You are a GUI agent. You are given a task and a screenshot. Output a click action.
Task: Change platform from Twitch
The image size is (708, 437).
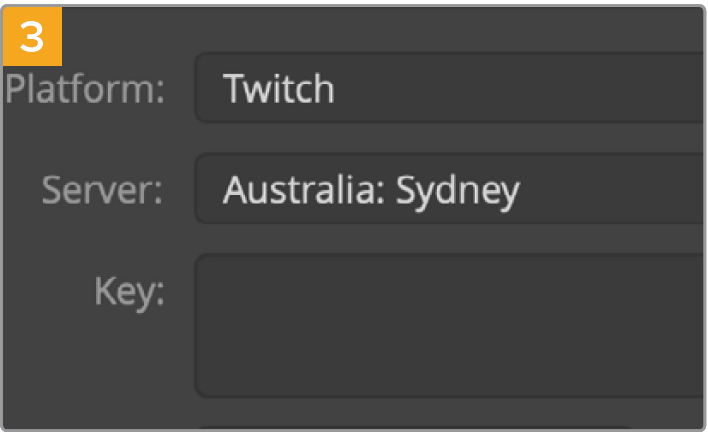(450, 89)
